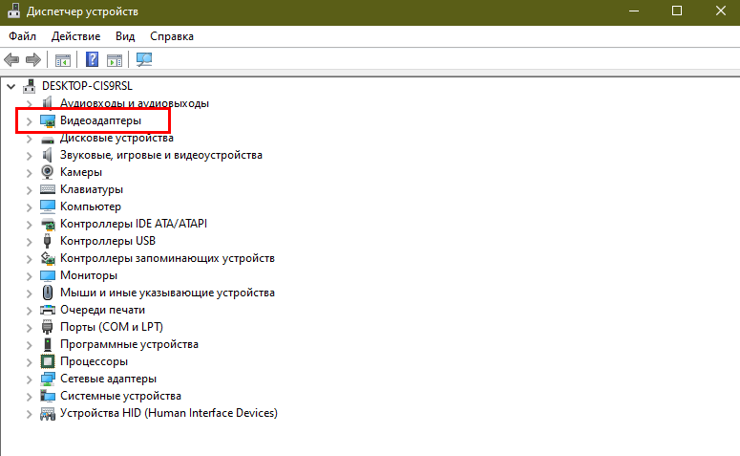This screenshot has height=456, width=740.
Task: Click the Мыши mouse icon
Action: coord(48,292)
